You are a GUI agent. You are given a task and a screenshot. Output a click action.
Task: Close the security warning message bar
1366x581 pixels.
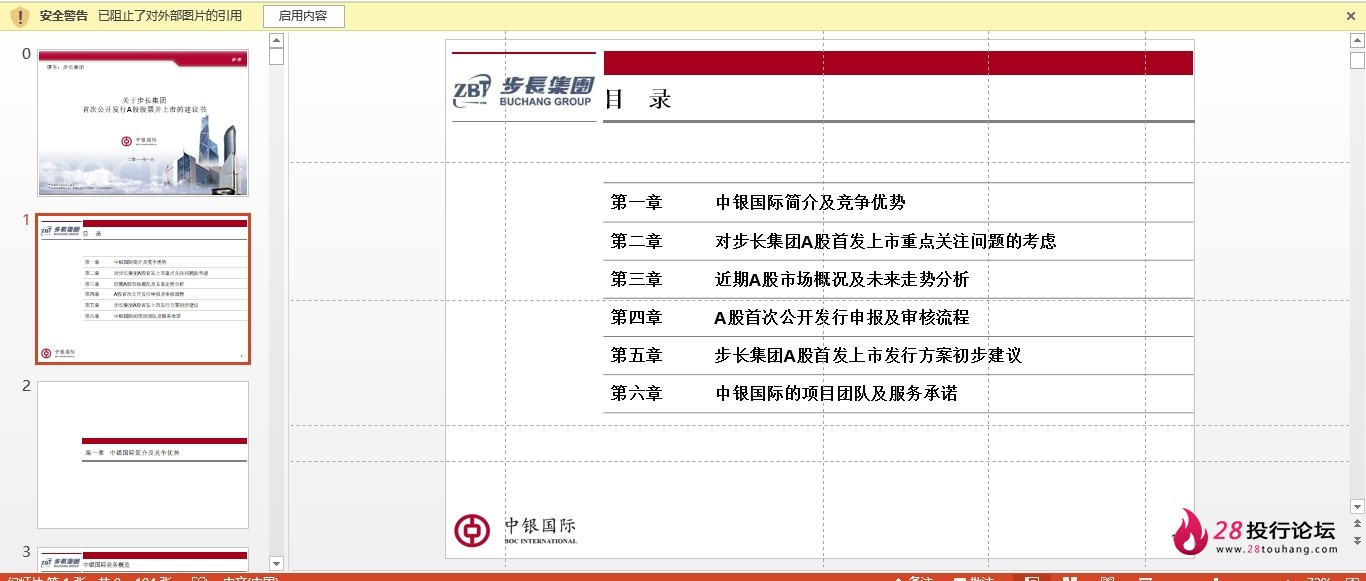click(1351, 16)
